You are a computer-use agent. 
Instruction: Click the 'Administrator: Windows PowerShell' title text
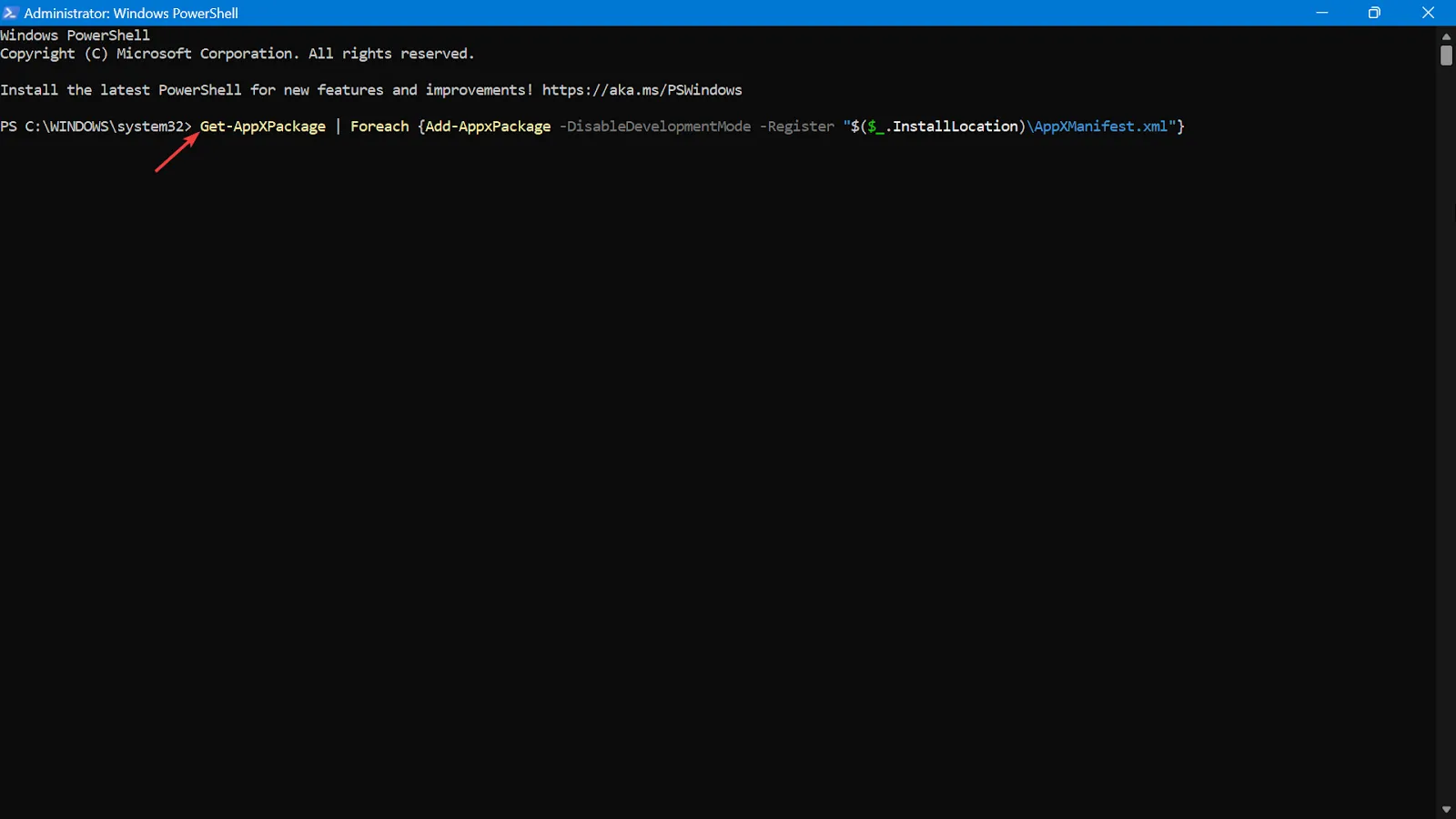point(131,14)
